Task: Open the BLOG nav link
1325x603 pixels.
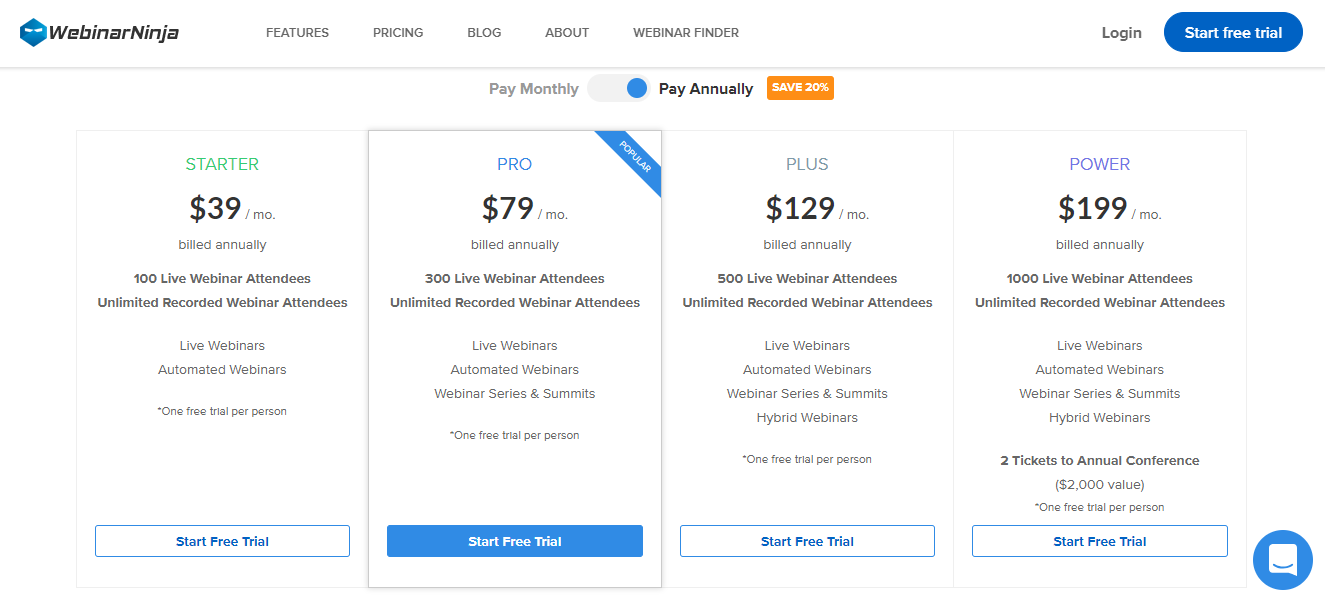Action: coord(484,33)
